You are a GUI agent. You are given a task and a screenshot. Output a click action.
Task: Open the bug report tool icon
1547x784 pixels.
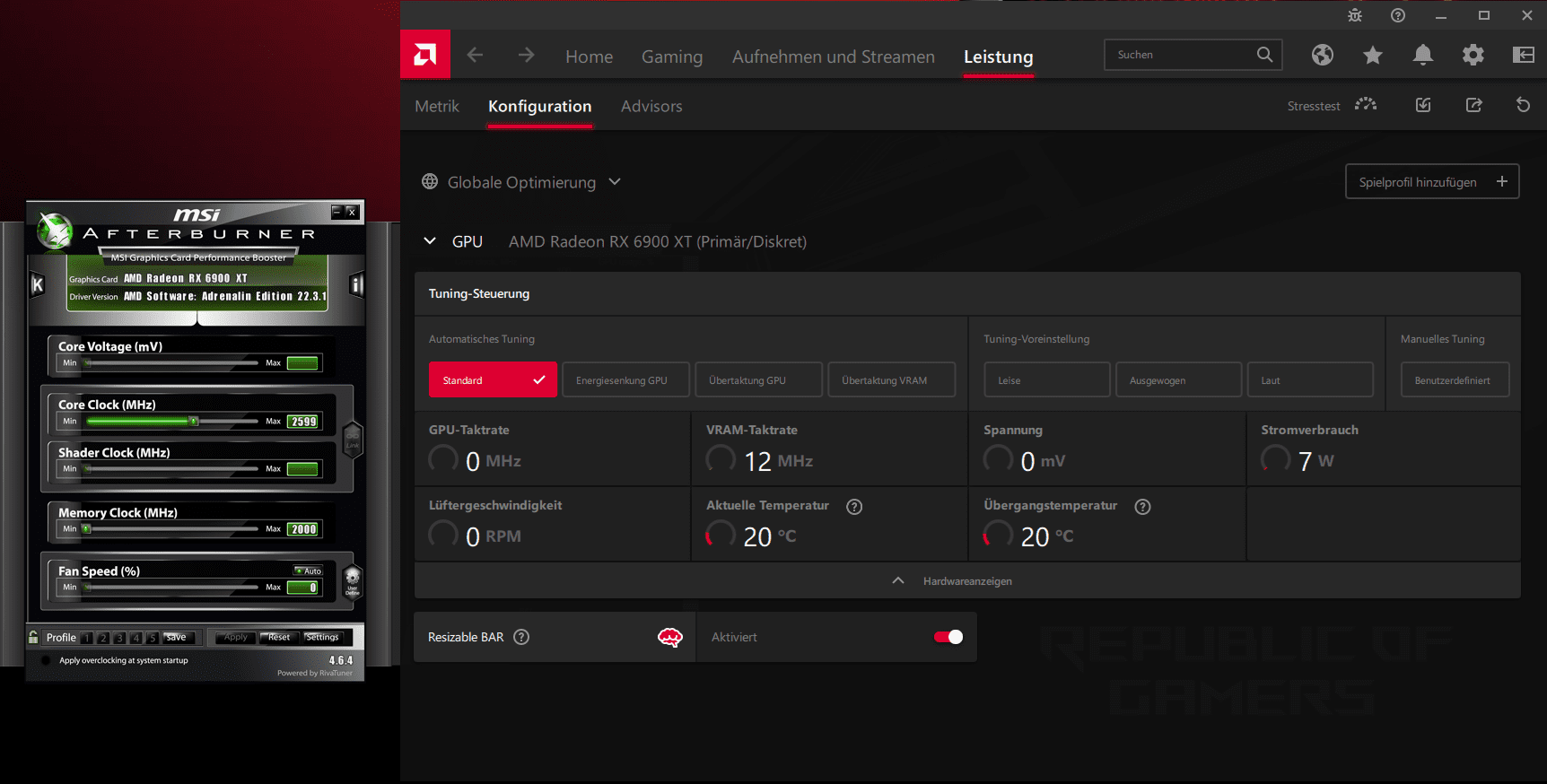(1355, 15)
